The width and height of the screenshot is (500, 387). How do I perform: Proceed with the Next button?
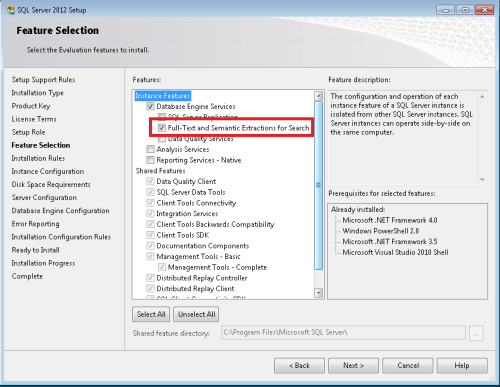(x=353, y=366)
